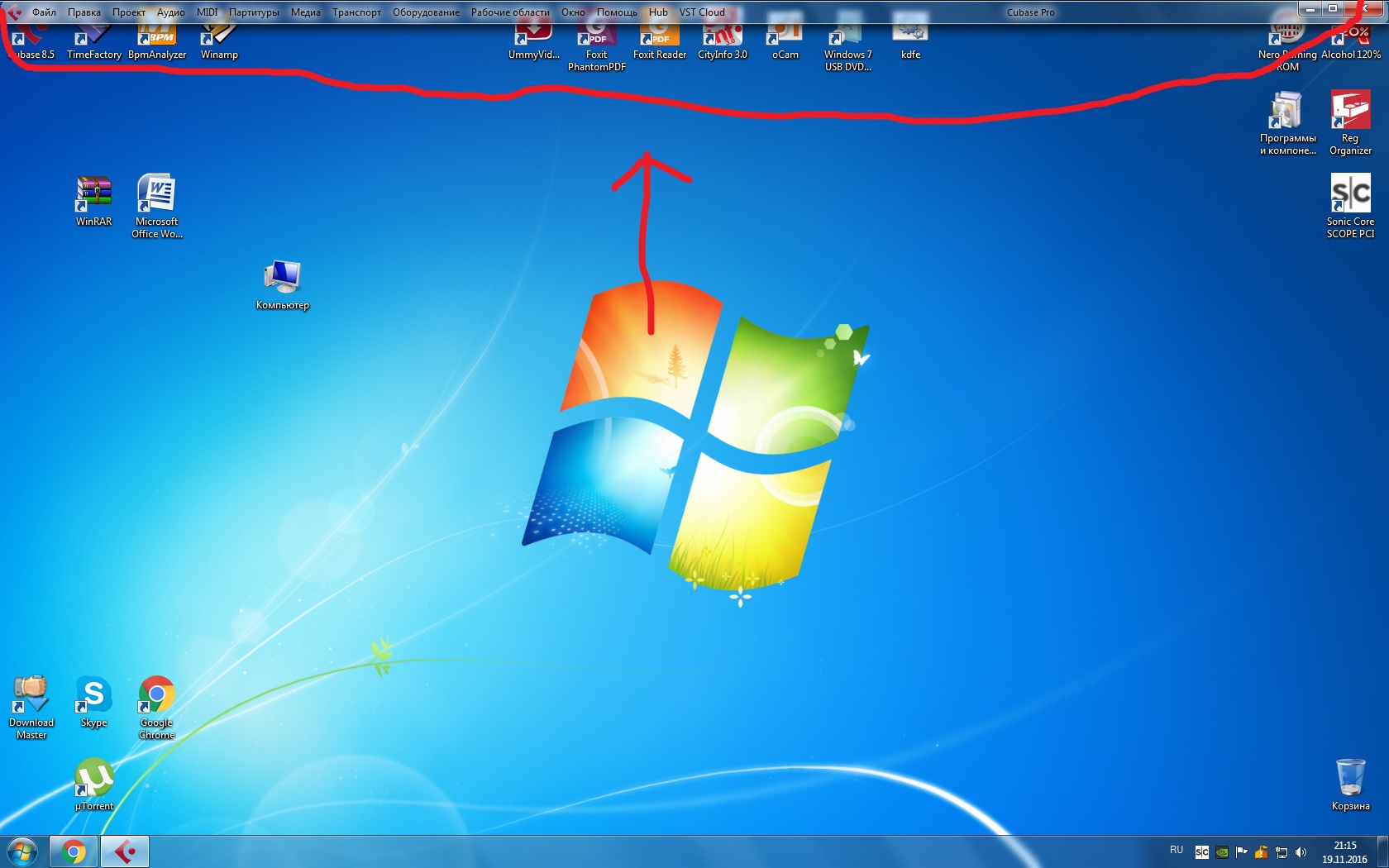
Task: Open the Помощь menu
Action: coord(617,12)
